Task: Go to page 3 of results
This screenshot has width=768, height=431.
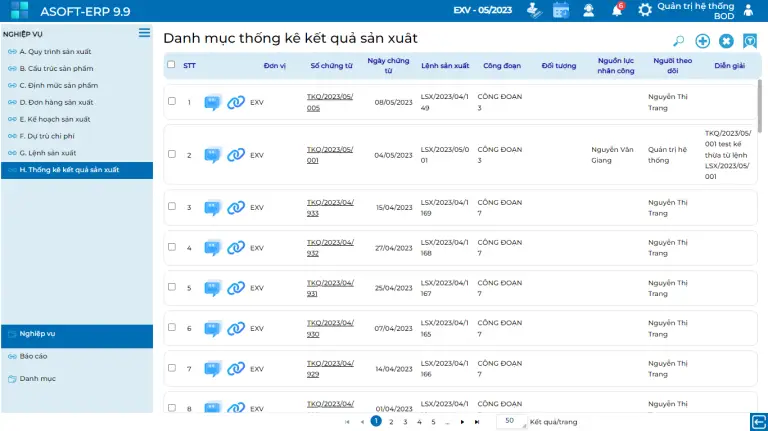Action: (405, 422)
